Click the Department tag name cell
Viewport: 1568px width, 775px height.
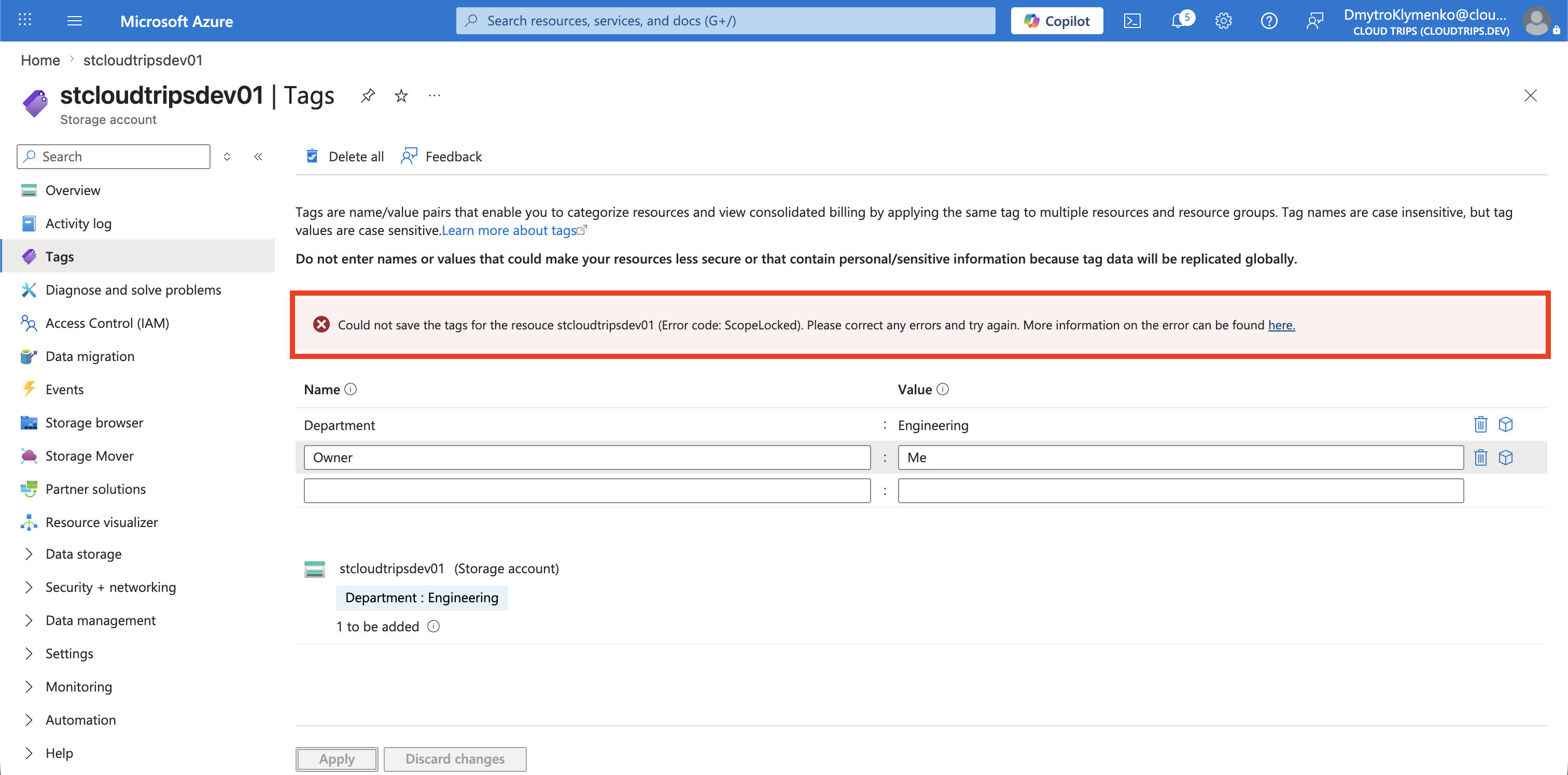coord(339,425)
